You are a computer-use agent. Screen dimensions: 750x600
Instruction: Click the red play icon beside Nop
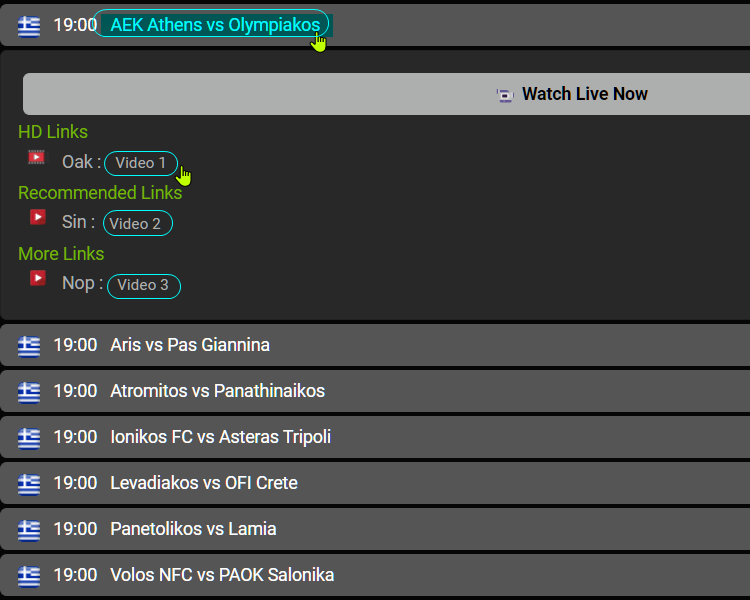click(x=38, y=278)
